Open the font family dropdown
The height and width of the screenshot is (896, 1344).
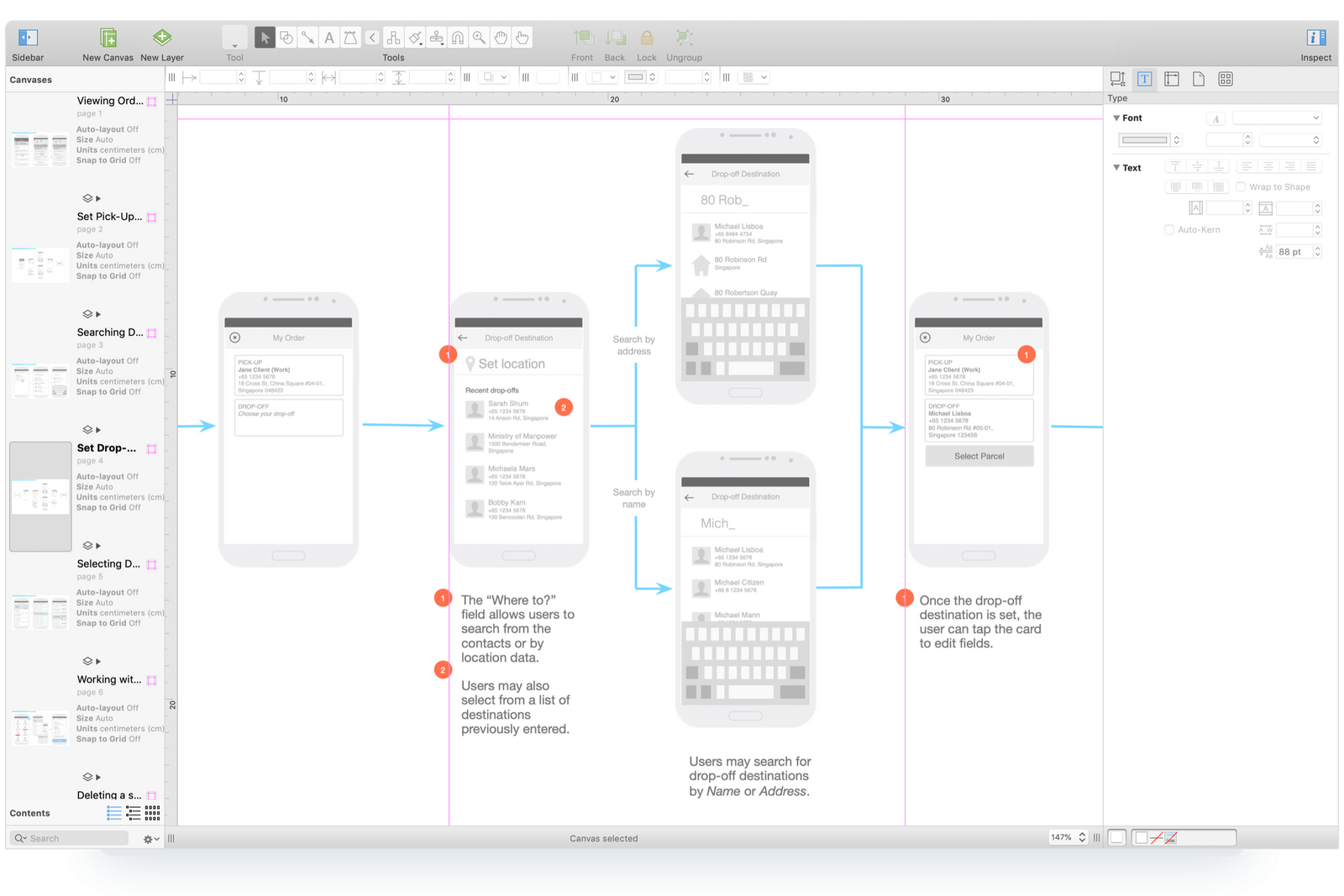click(1277, 118)
